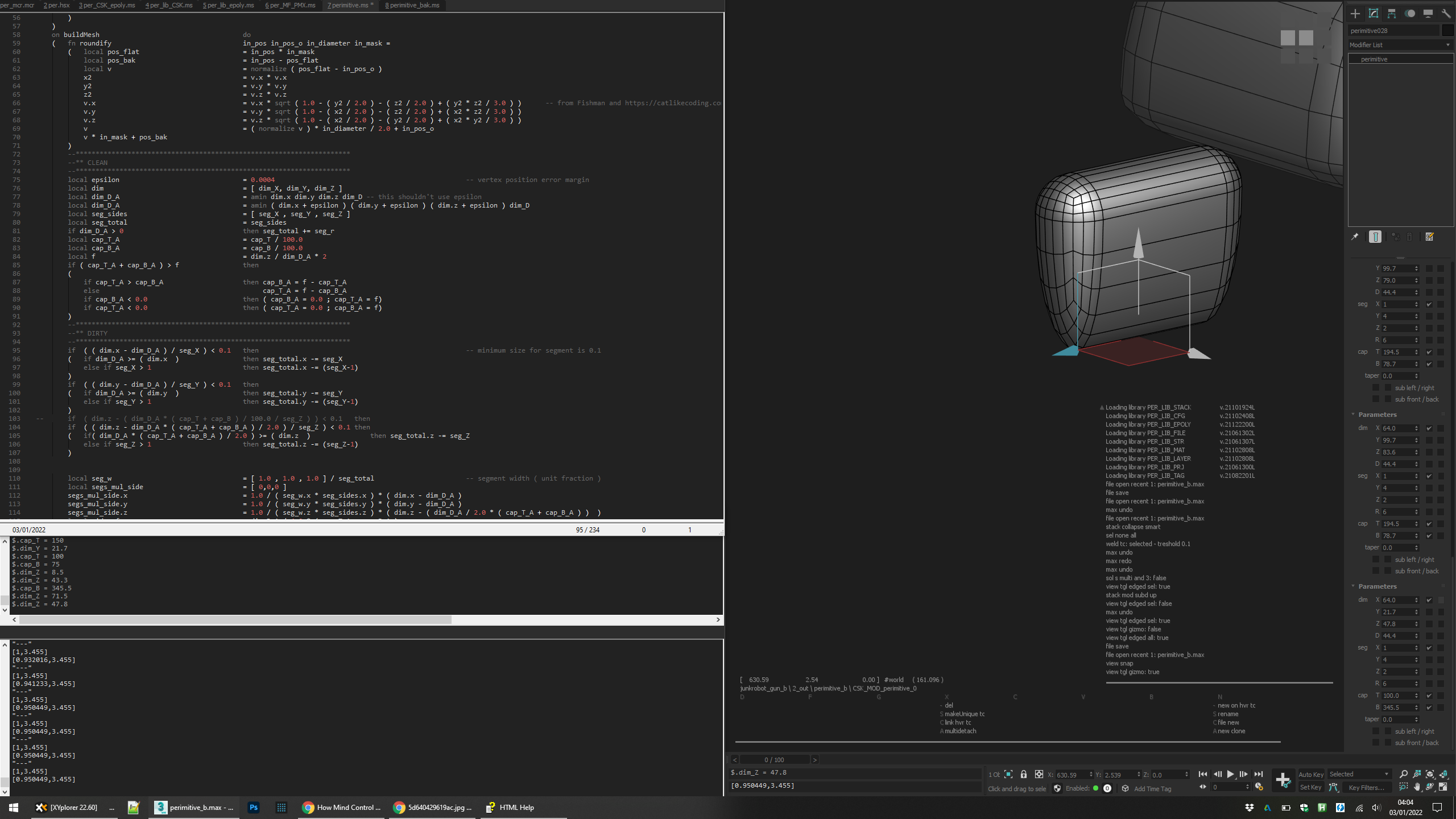
Task: Open the Utilities wrench panel
Action: [x=1446, y=14]
